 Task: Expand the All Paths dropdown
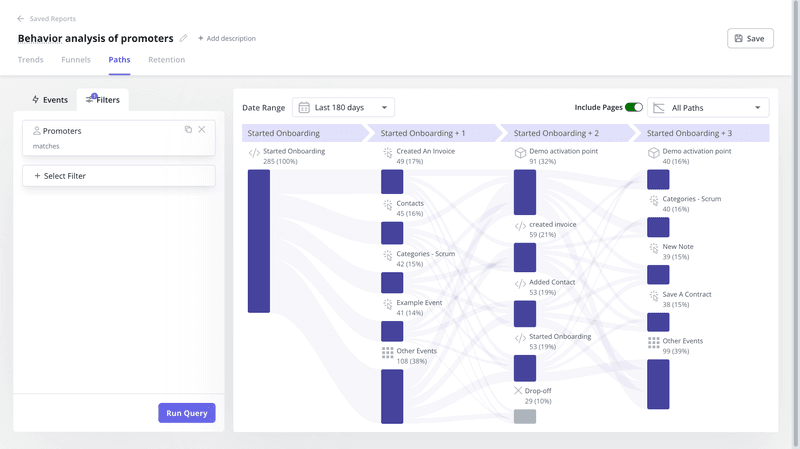pyautogui.click(x=708, y=107)
